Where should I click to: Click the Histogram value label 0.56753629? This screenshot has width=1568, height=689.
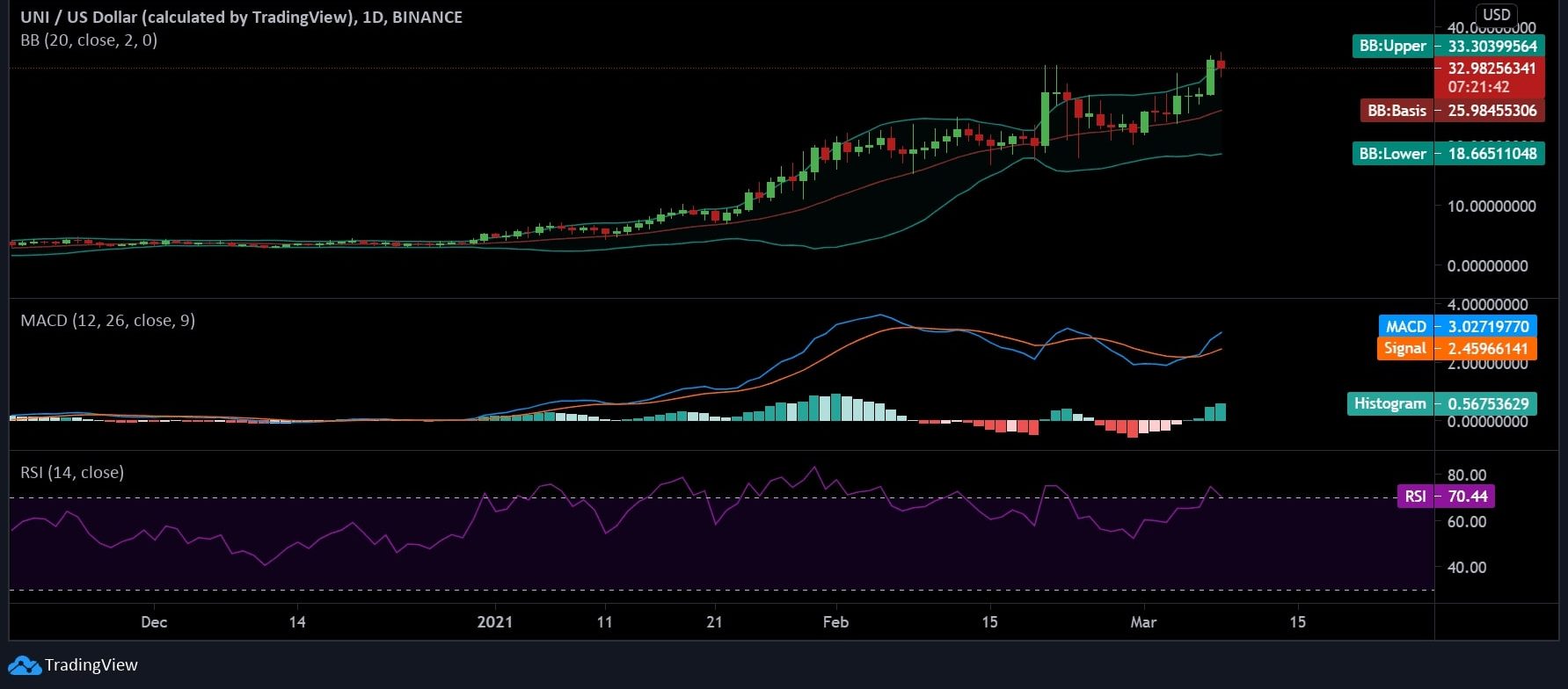pos(1442,403)
